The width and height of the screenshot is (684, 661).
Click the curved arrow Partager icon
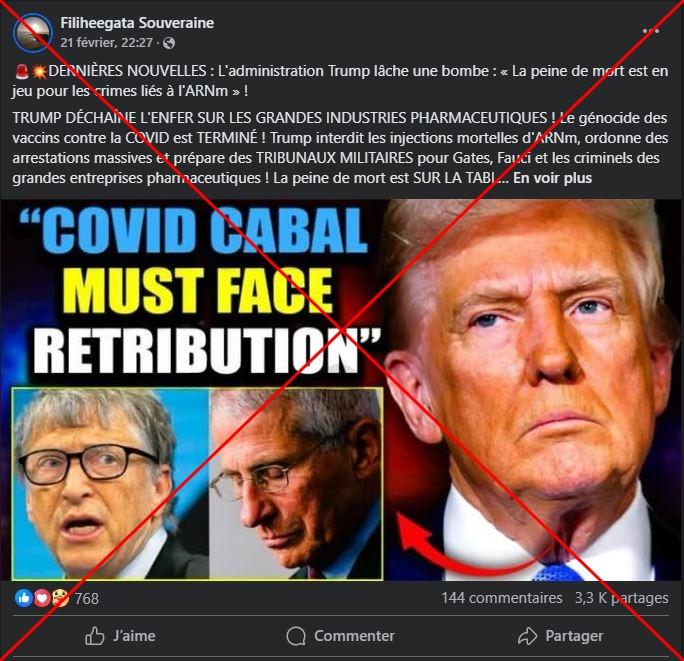coord(527,636)
